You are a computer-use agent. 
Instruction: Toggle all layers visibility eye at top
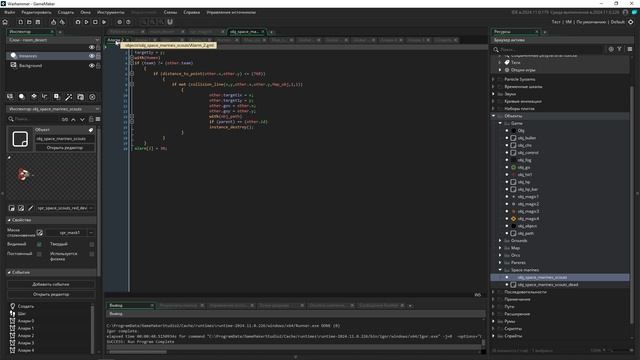click(x=91, y=47)
